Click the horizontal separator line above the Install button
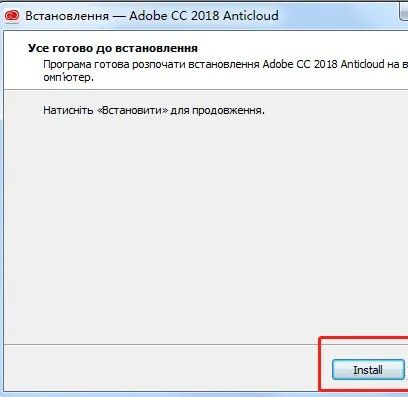 (161, 344)
